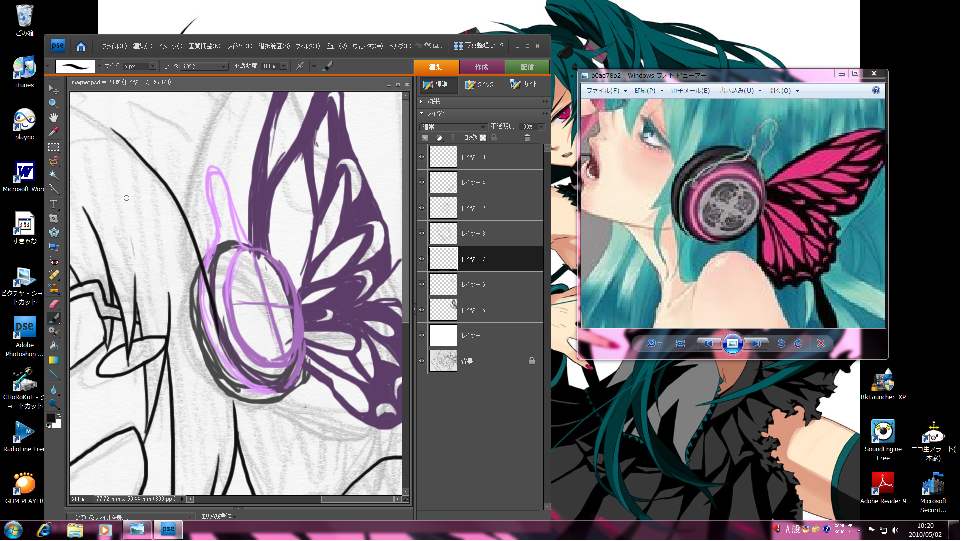Open ファイル menu in Photoshop Elements
This screenshot has width=961, height=541.
coord(114,46)
